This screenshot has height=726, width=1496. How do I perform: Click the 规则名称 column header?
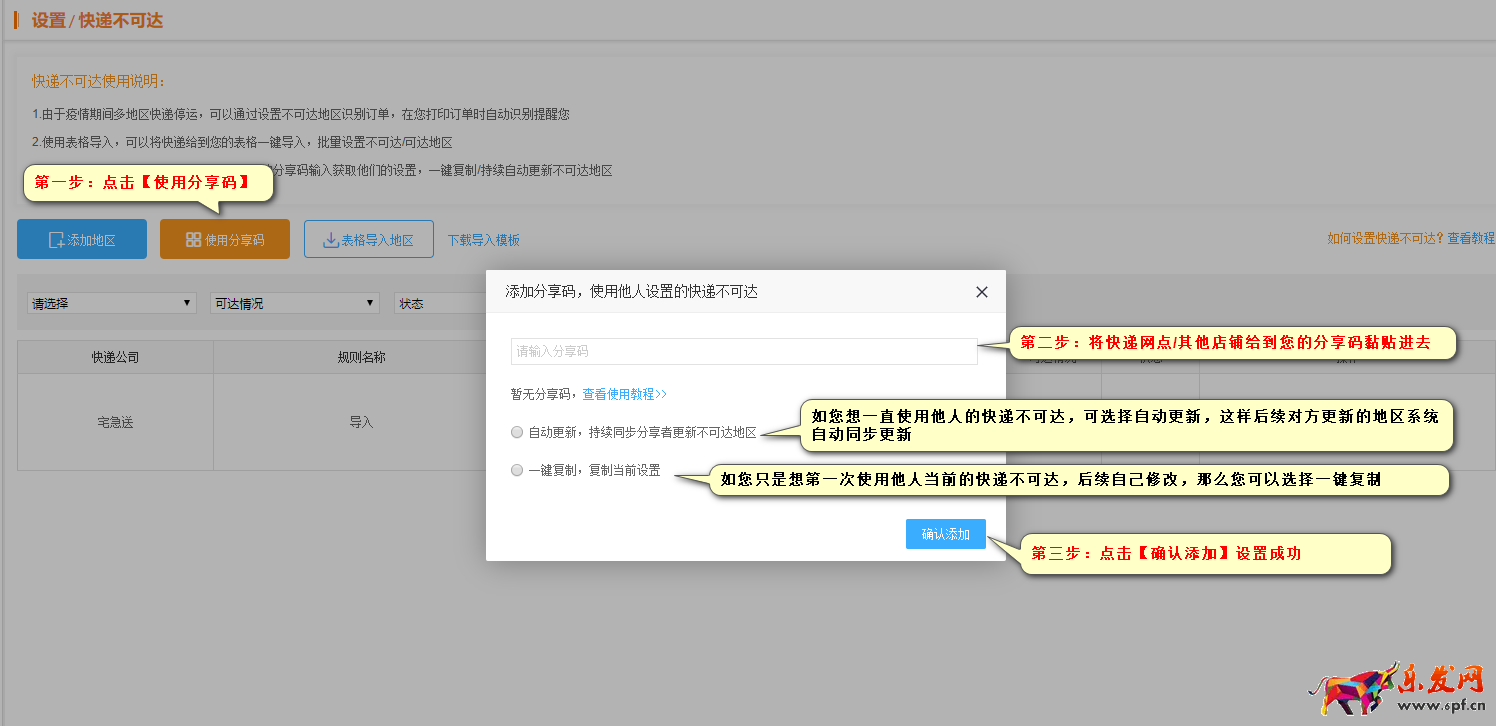tap(361, 357)
